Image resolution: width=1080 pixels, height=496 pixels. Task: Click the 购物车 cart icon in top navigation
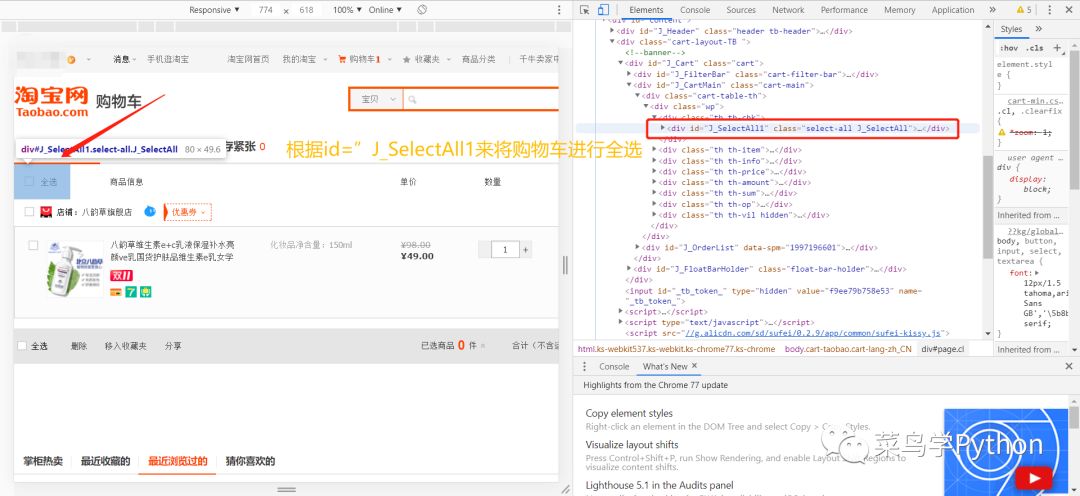point(342,59)
